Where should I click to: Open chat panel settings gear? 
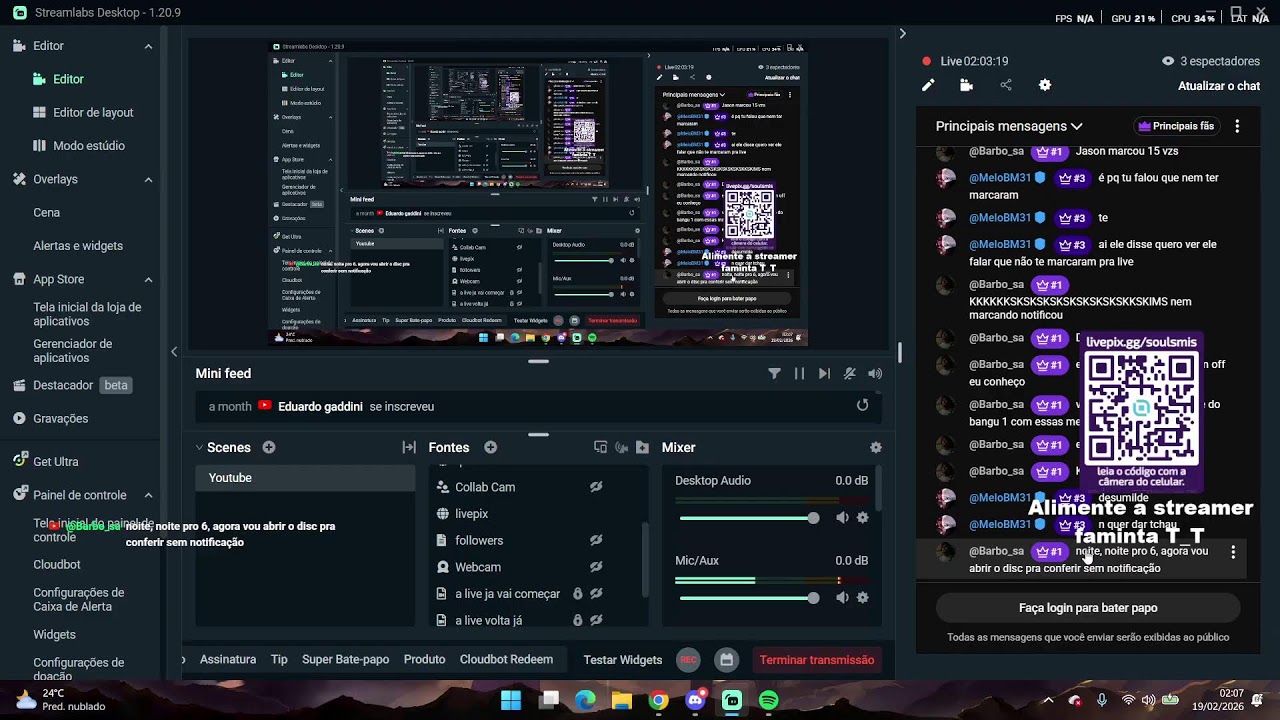click(x=1045, y=86)
